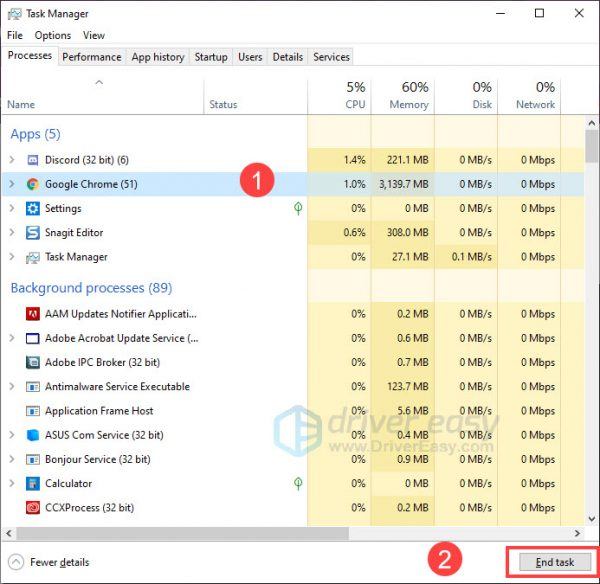Screen dimensions: 600x584
Task: Click the scroll left arrow
Action: pyautogui.click(x=9, y=533)
